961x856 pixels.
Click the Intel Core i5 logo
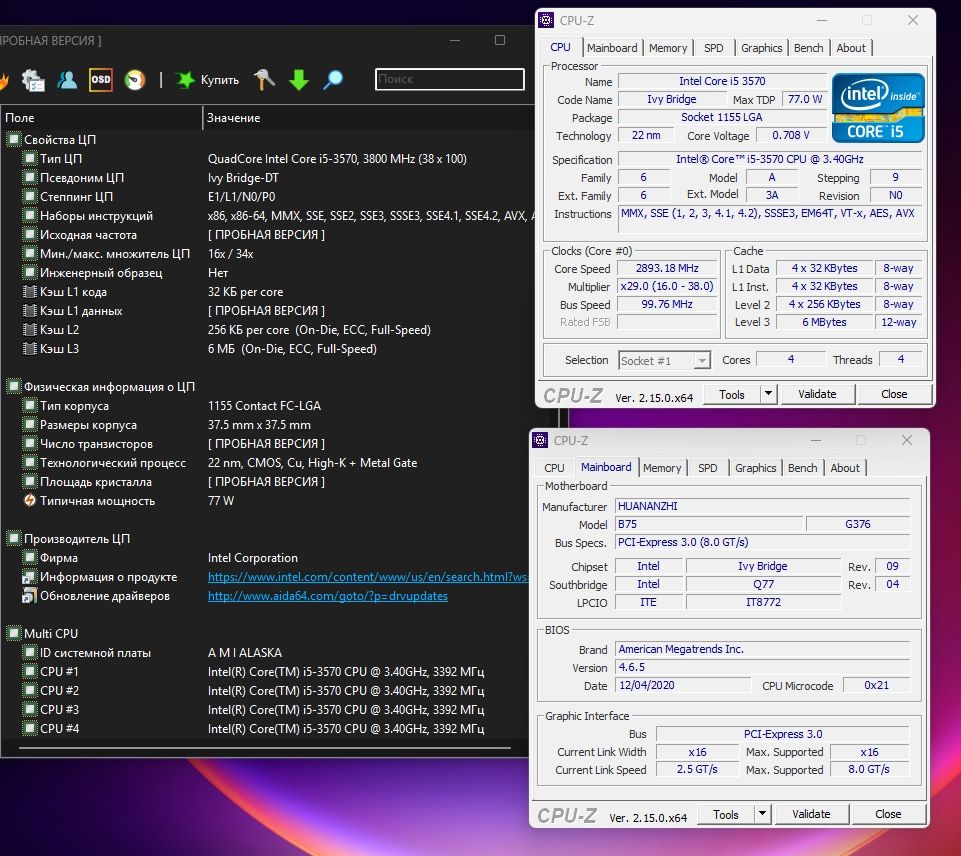tap(878, 108)
